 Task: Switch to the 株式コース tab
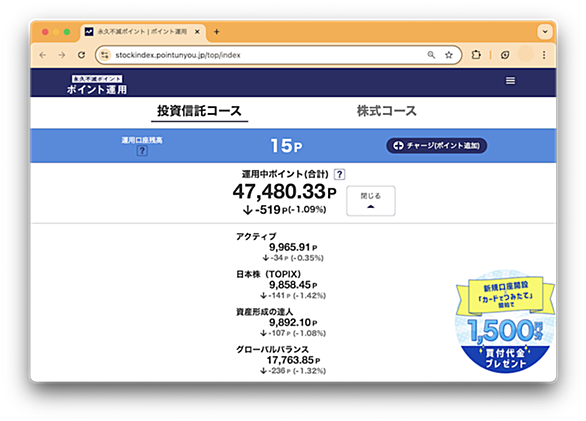(x=386, y=111)
